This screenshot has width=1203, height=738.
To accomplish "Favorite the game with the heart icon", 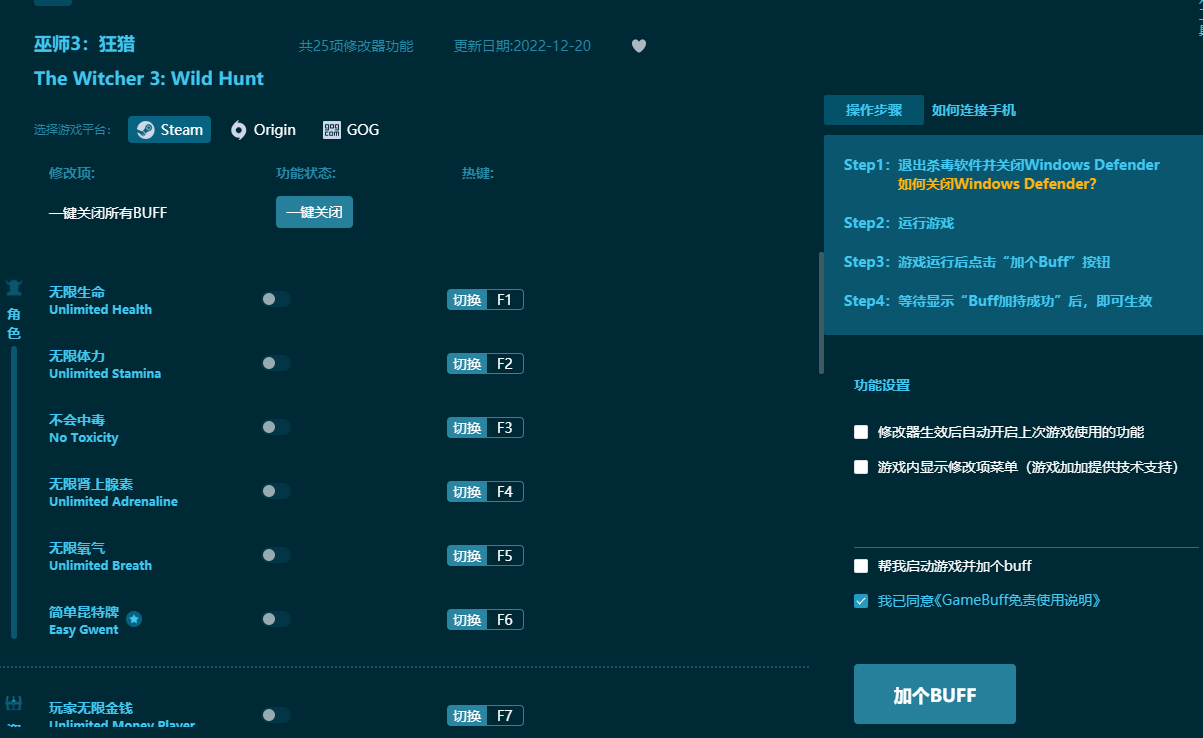I will pyautogui.click(x=639, y=46).
